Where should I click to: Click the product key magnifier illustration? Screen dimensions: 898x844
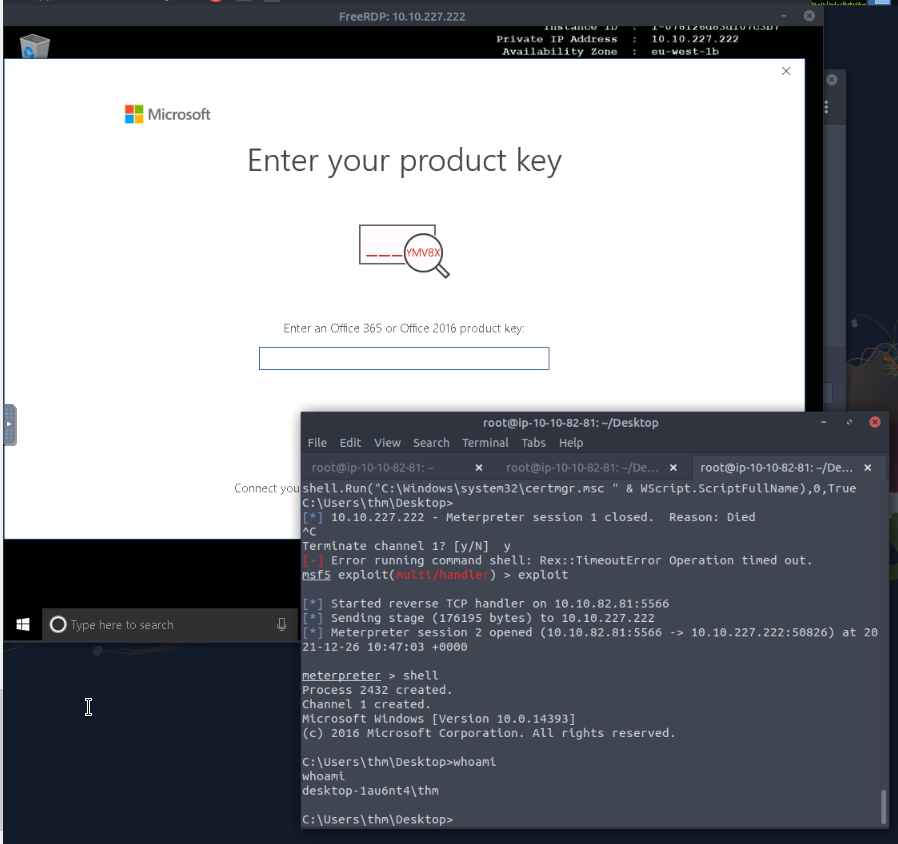[404, 250]
